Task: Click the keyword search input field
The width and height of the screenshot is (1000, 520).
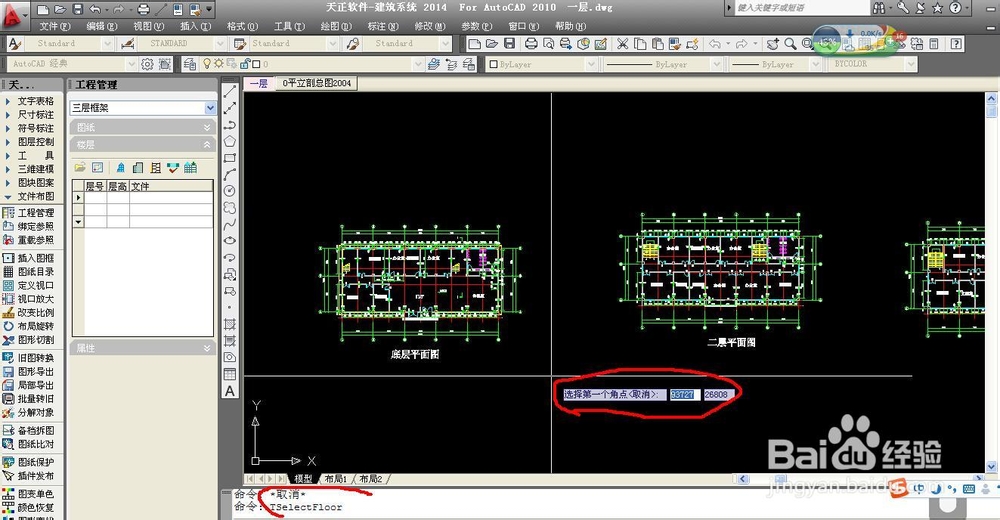Action: (802, 8)
